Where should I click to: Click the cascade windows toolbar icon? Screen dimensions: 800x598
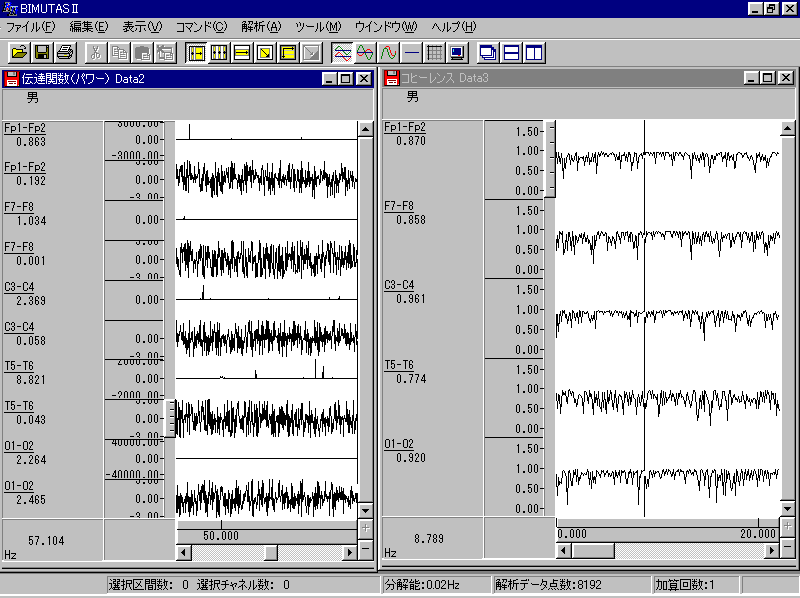[x=488, y=52]
